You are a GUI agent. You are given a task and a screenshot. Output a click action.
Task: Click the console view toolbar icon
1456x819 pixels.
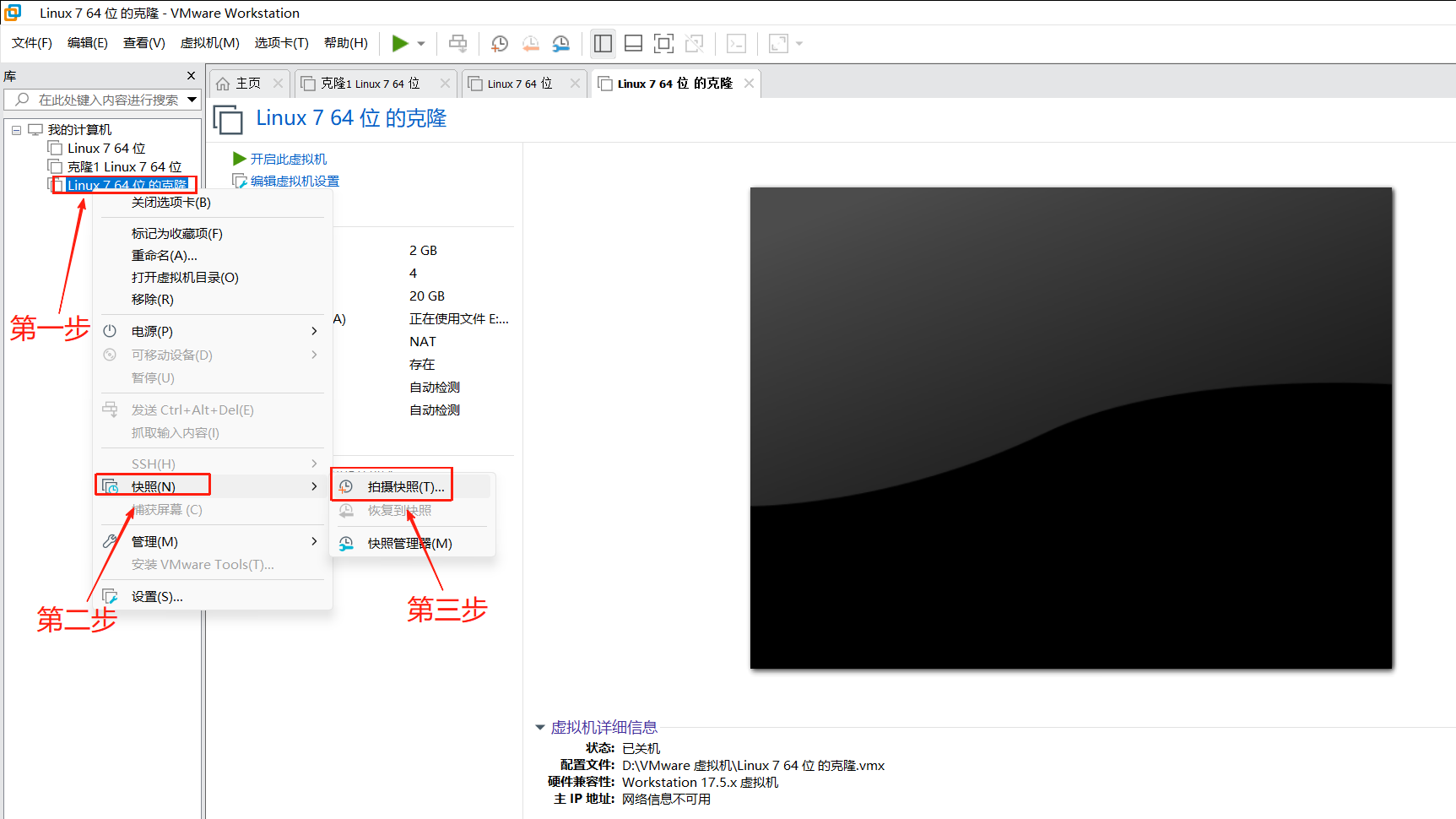(x=736, y=43)
